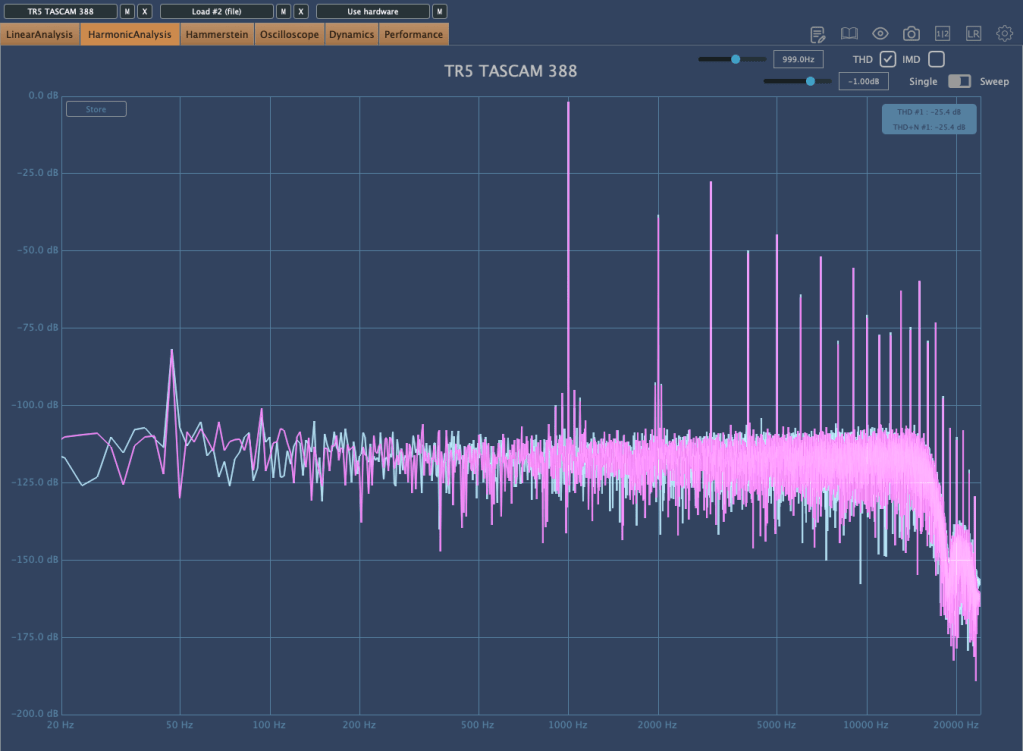The width and height of the screenshot is (1023, 751).
Task: Open settings with the gear icon
Action: (x=1004, y=34)
